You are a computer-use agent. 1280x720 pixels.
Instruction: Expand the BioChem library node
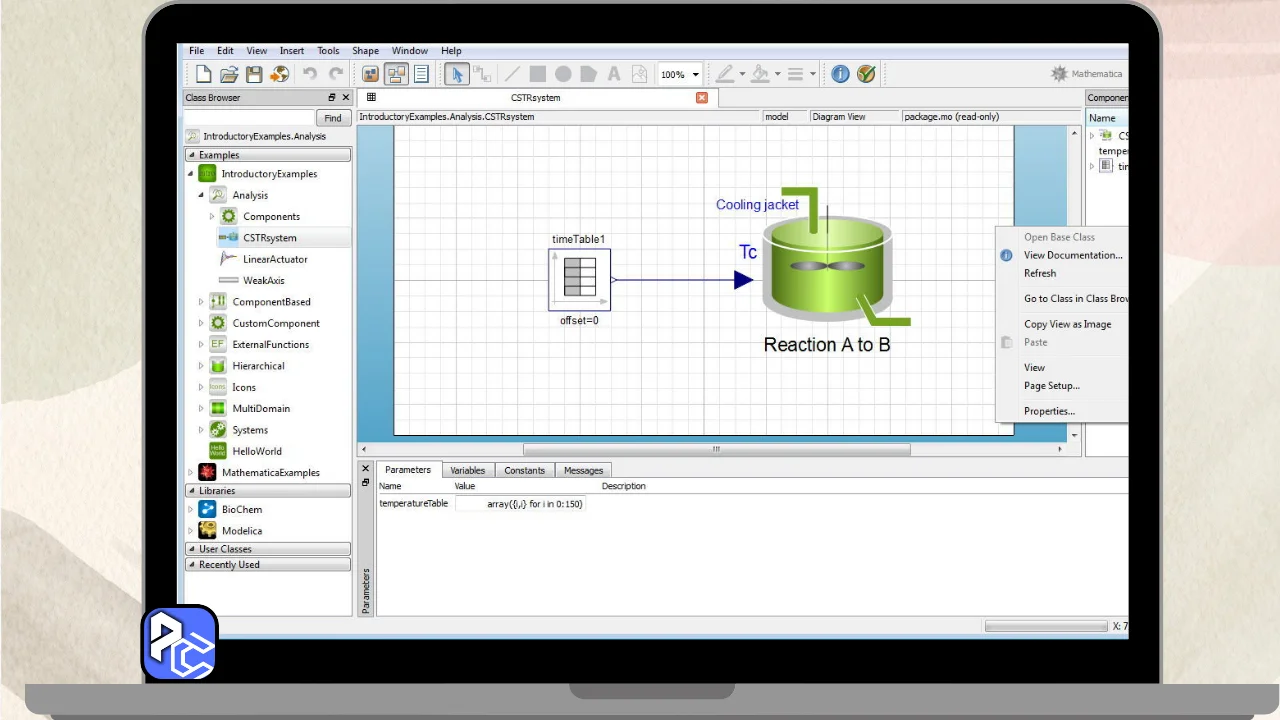191,510
